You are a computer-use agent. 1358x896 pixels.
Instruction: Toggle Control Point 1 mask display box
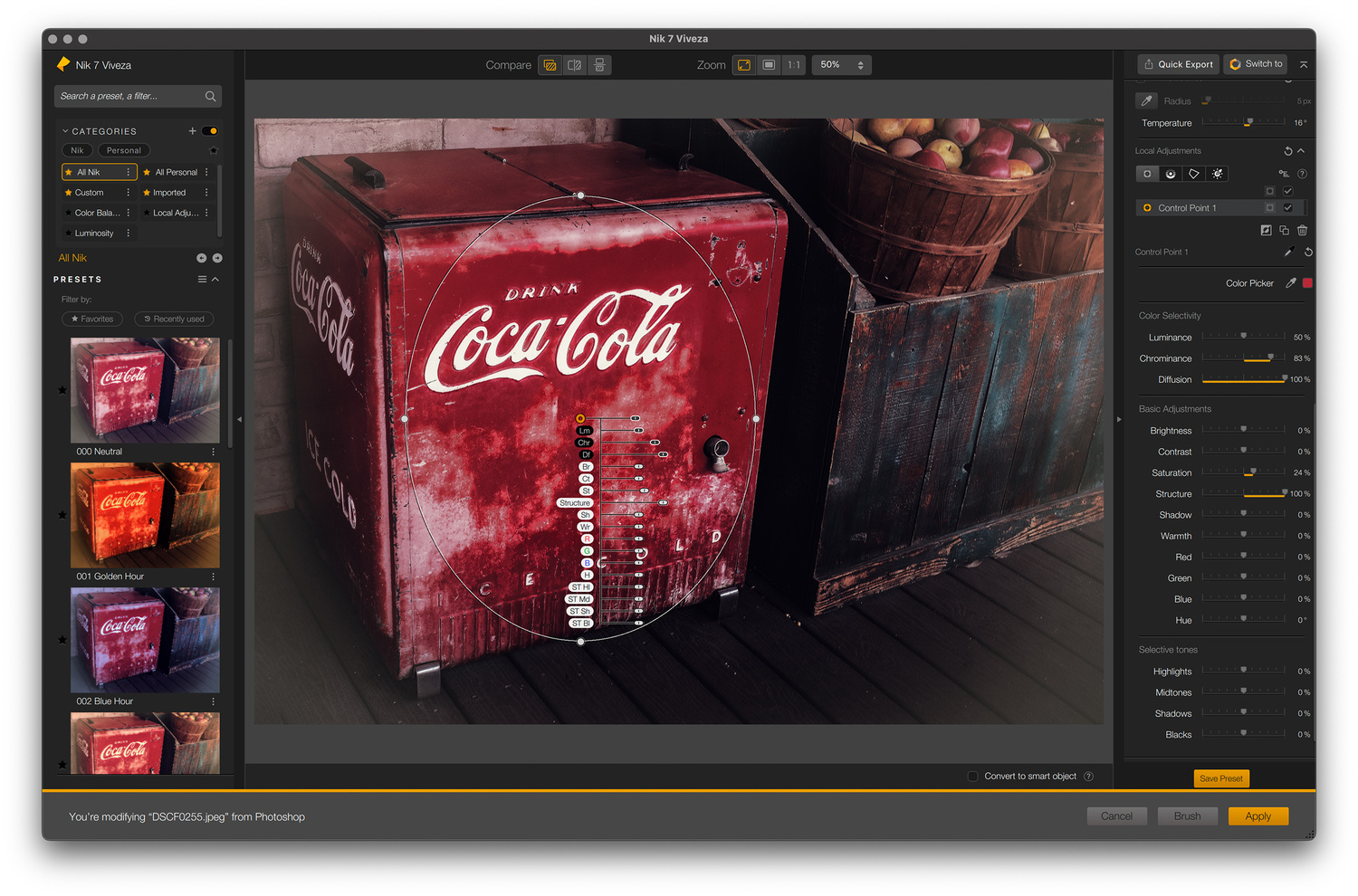tap(1269, 208)
